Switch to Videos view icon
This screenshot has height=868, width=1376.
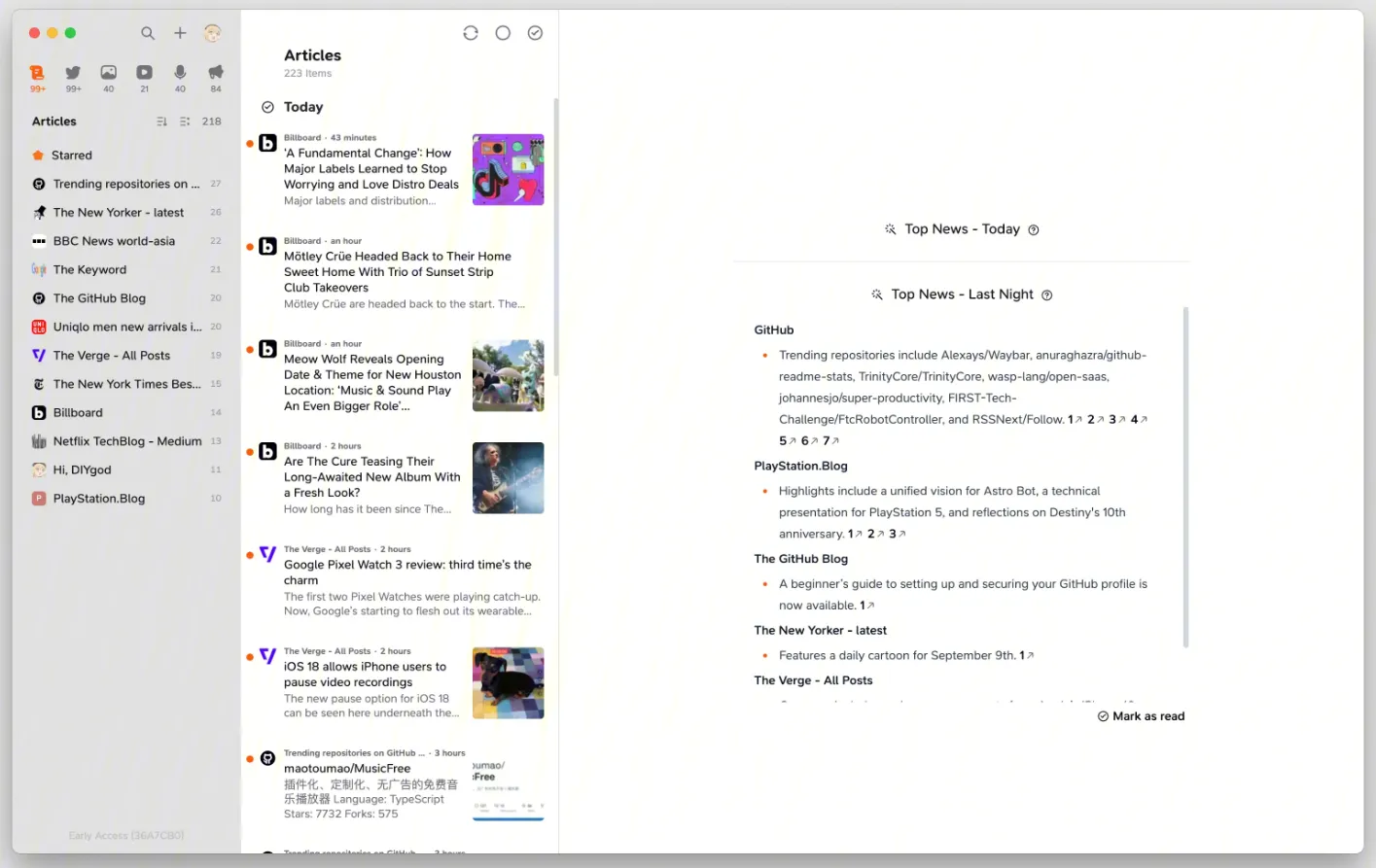click(144, 73)
